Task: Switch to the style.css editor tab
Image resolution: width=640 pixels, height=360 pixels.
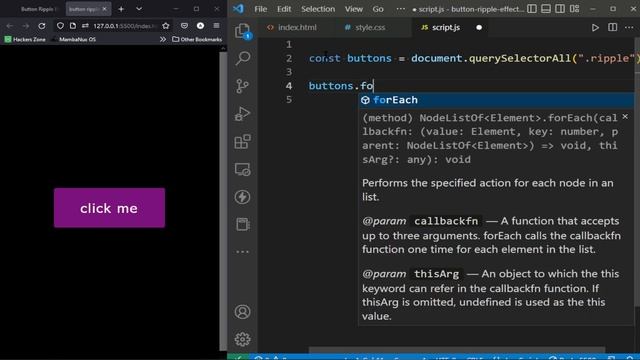Action: click(370, 27)
